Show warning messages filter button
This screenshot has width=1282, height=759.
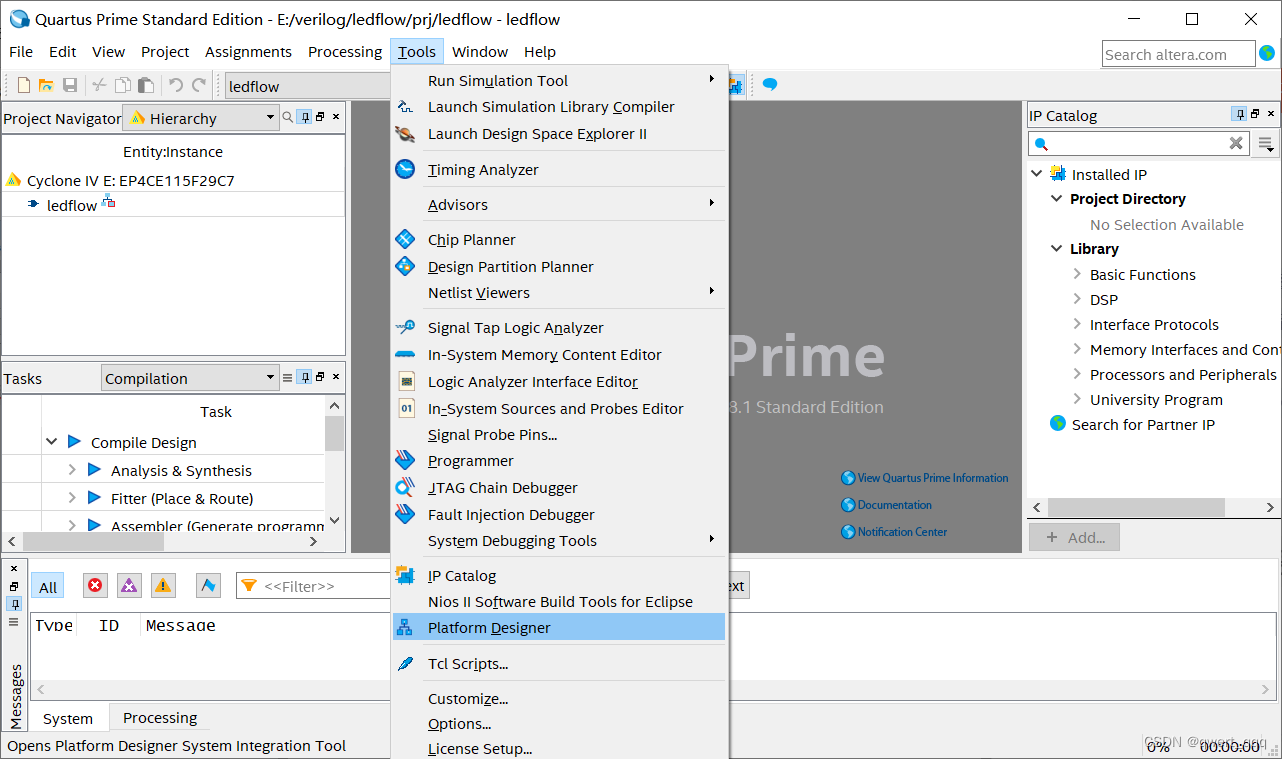(163, 585)
